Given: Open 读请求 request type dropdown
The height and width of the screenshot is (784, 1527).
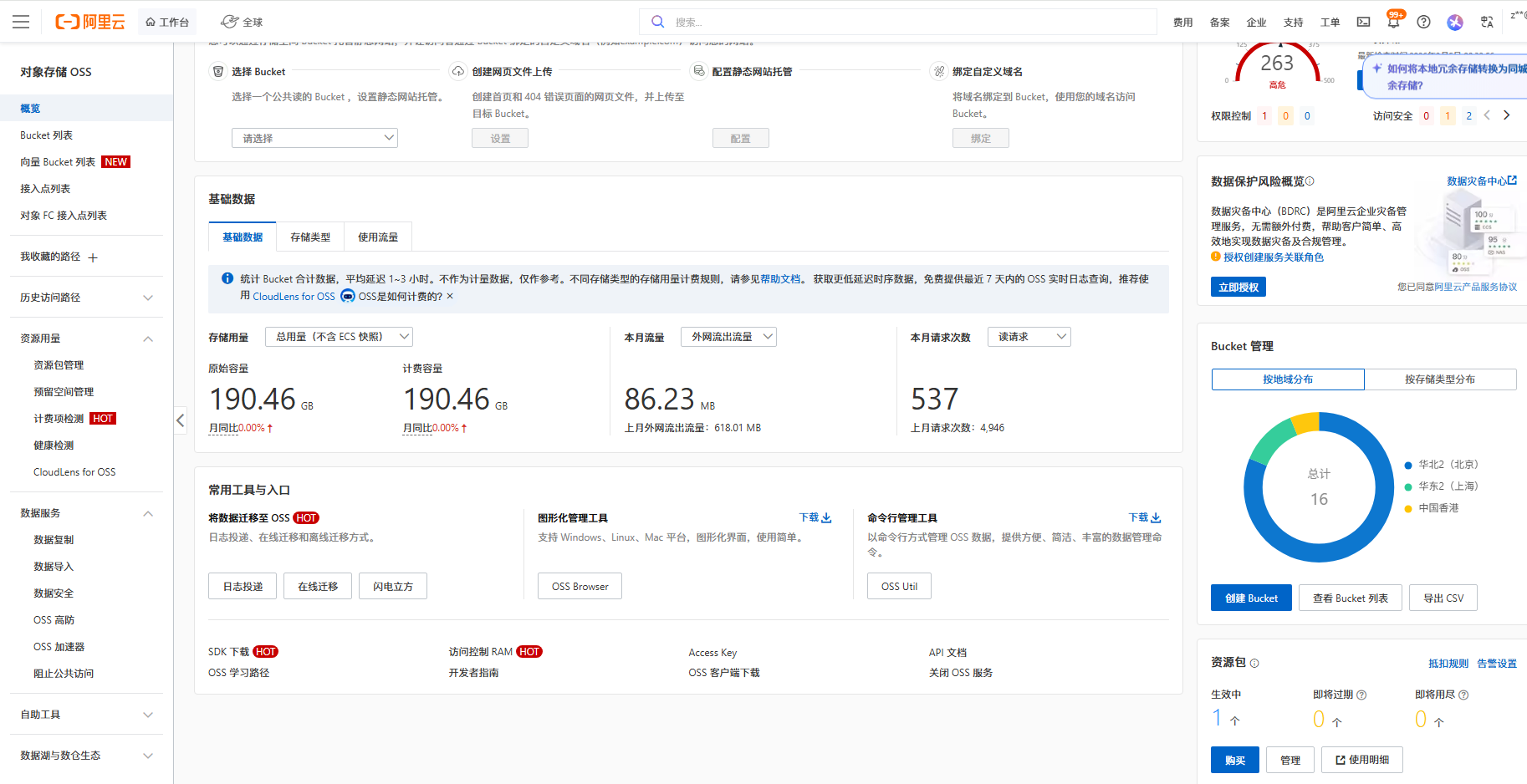Looking at the screenshot, I should point(1029,337).
